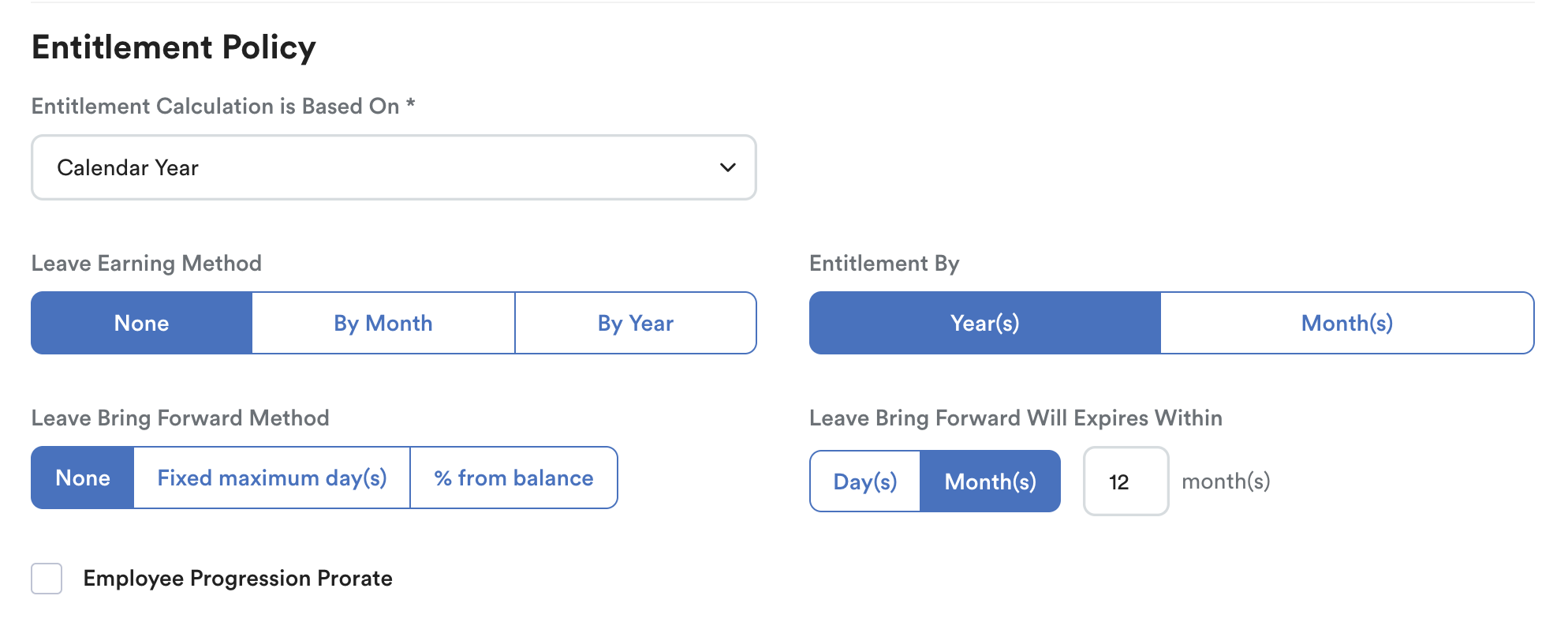Switch expiry unit to Month(s)
This screenshot has height=622, width=1568.
(991, 481)
